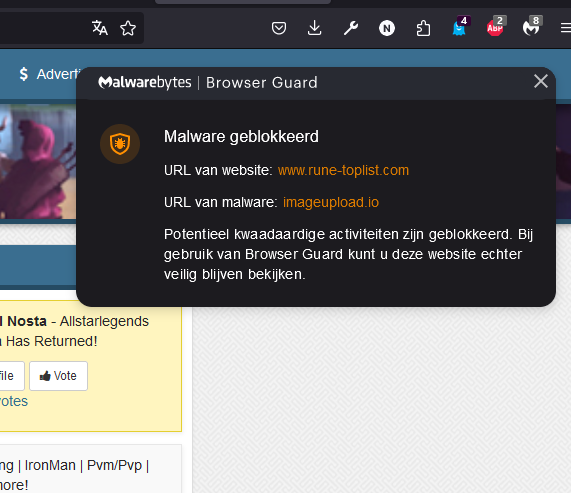Screen dimensions: 571x493
Task: Bookmark this page with the star icon
Action: 128,28
